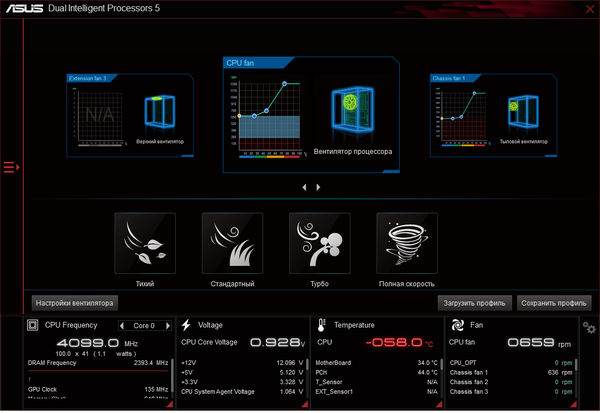Click Загрузить профиль button
This screenshot has width=600, height=413.
click(x=474, y=303)
